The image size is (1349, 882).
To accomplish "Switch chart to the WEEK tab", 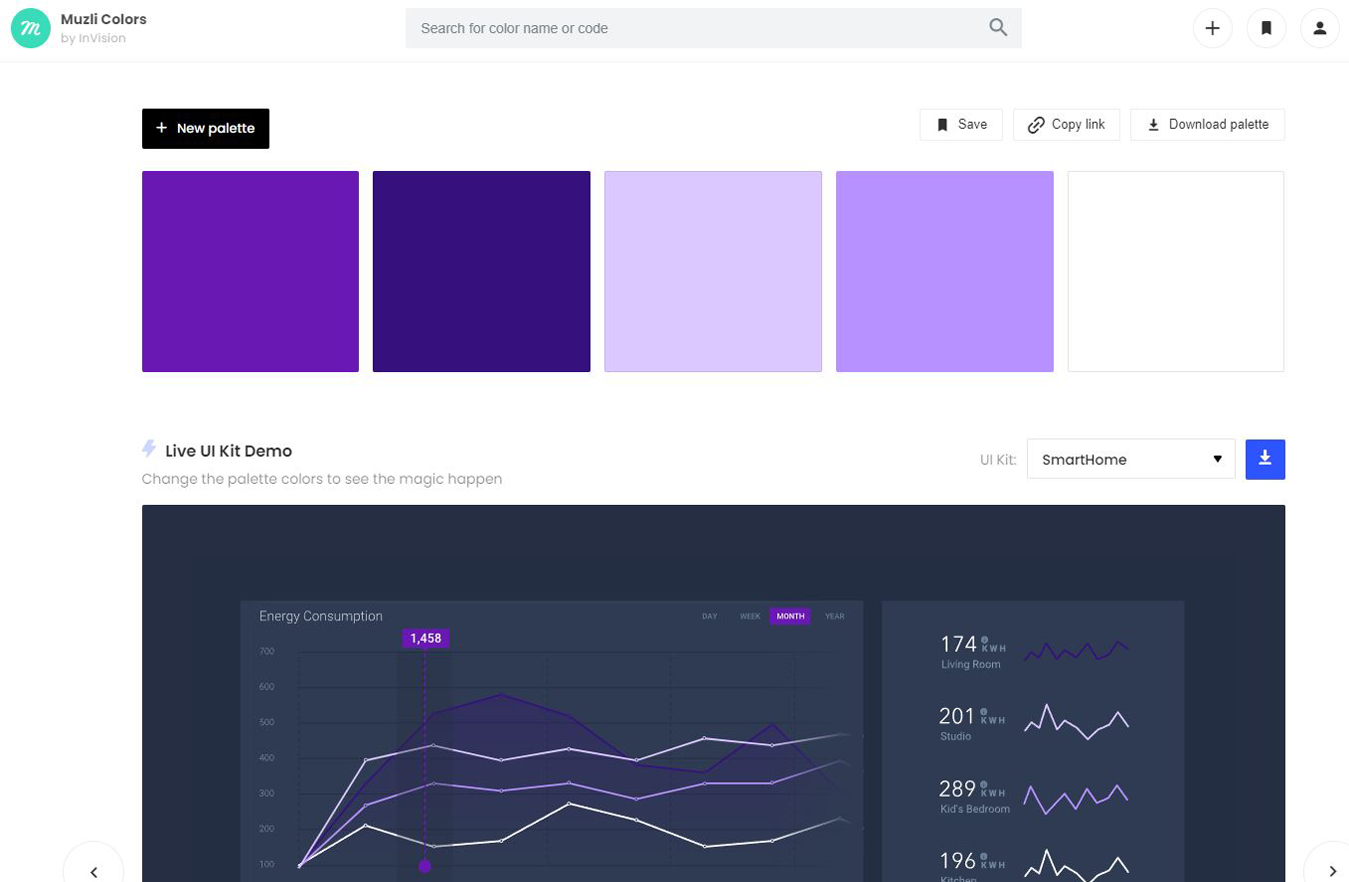I will point(750,616).
